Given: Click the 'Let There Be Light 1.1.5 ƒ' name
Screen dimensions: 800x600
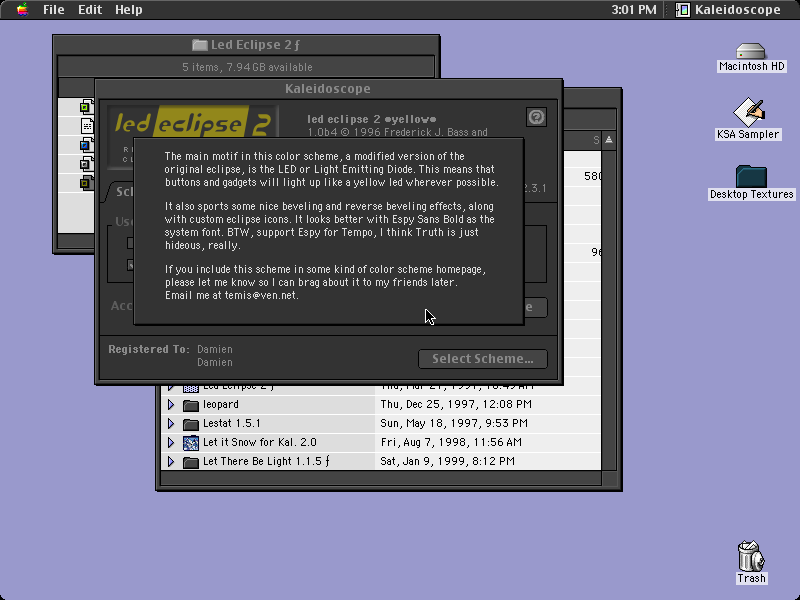Looking at the screenshot, I should (x=266, y=461).
